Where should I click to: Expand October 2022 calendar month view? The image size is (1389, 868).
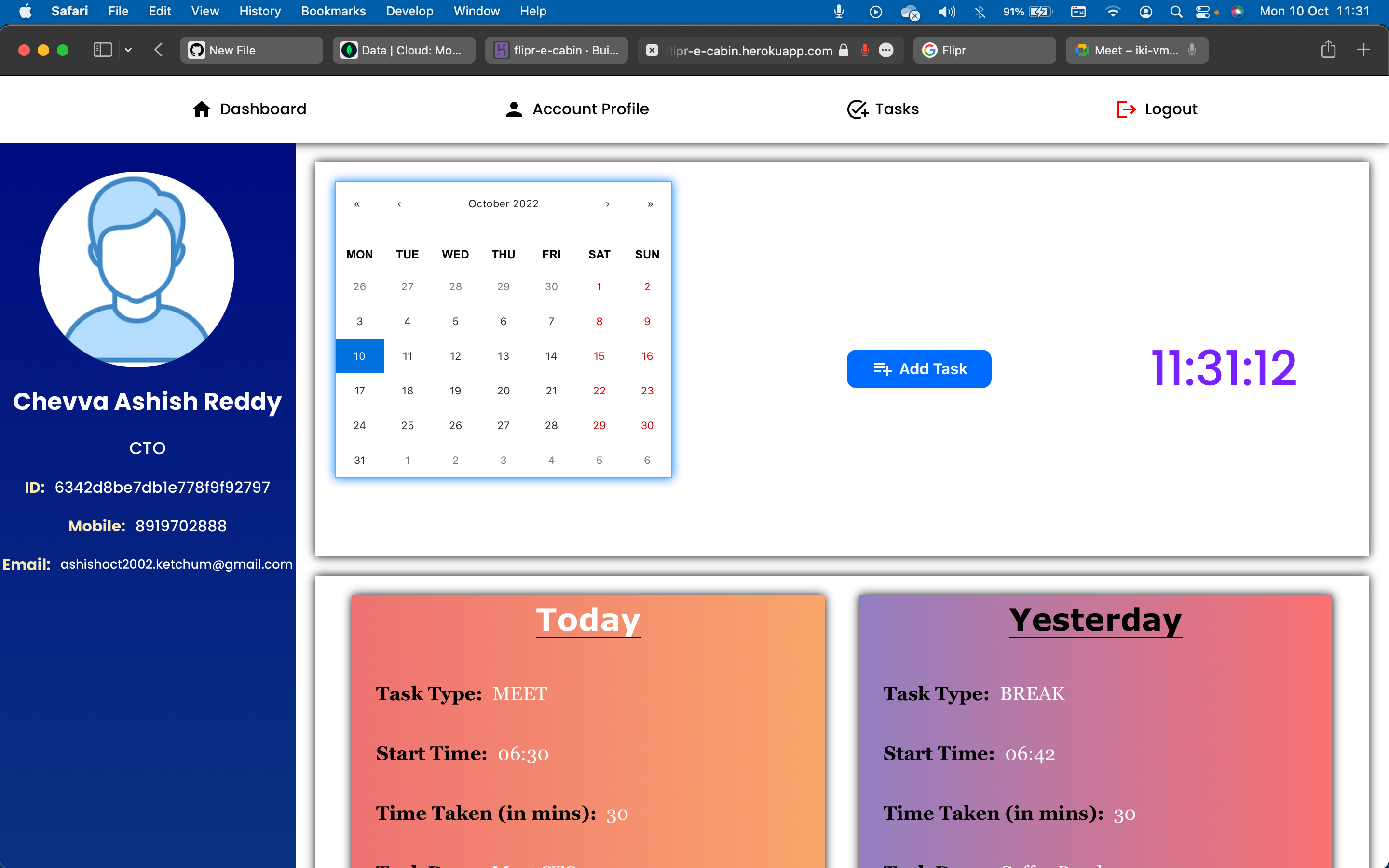pos(503,204)
